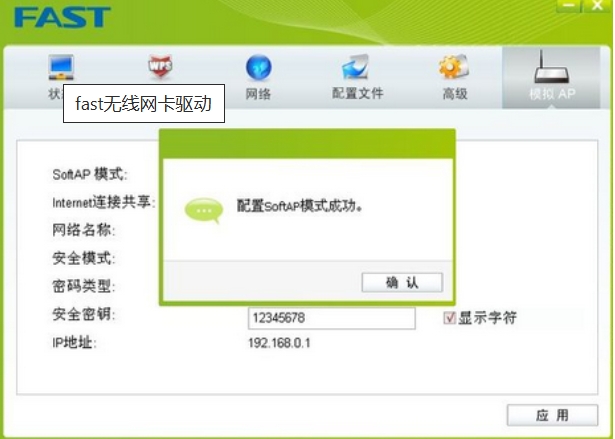Screen dimensions: 615x439
Task: Select the Soft AP router icon
Action: click(x=551, y=67)
